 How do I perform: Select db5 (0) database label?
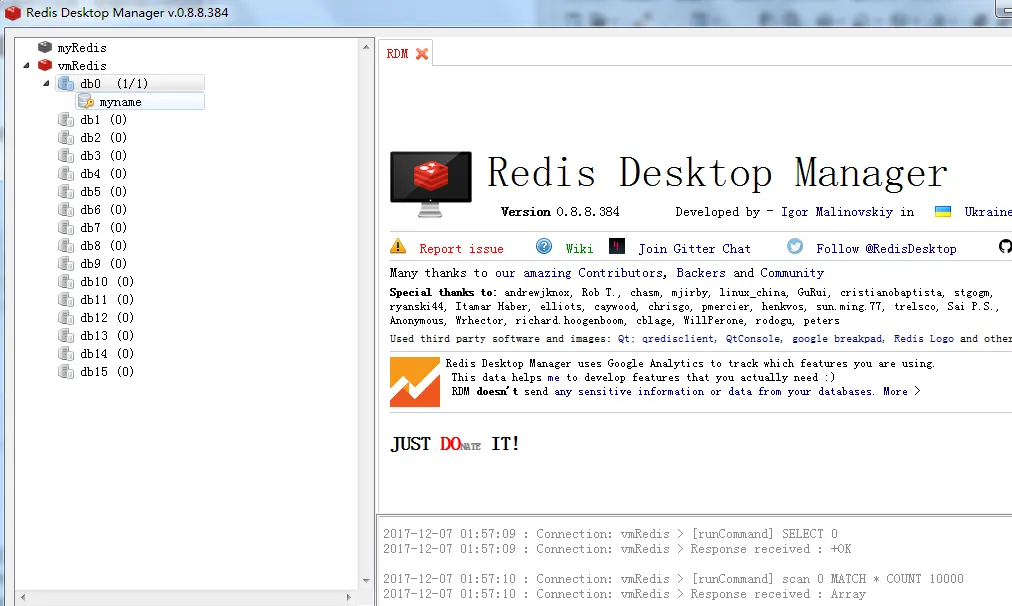[x=103, y=192]
